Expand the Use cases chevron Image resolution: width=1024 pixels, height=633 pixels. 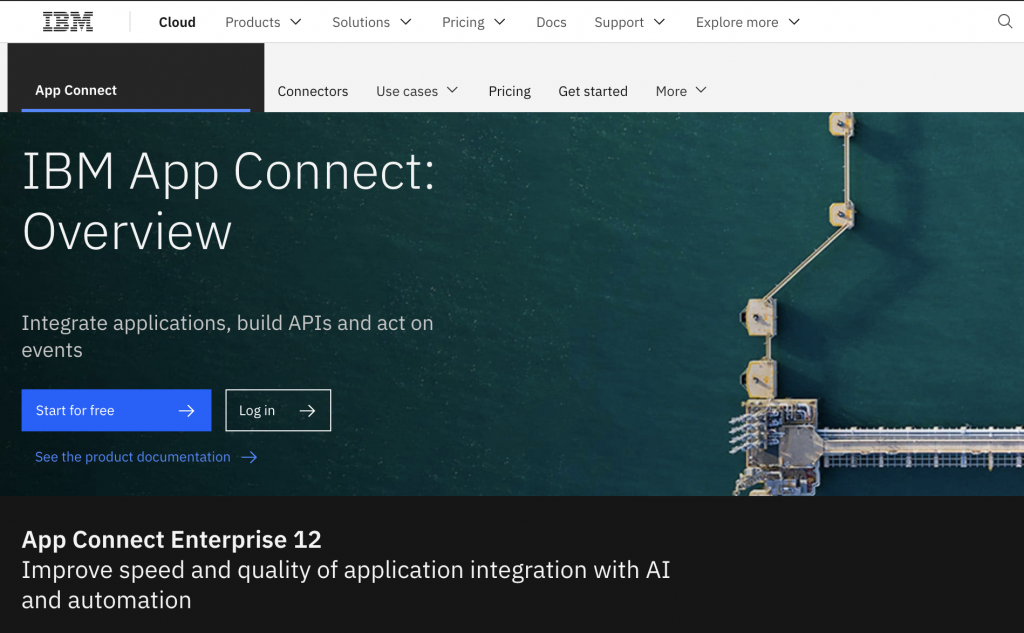453,90
